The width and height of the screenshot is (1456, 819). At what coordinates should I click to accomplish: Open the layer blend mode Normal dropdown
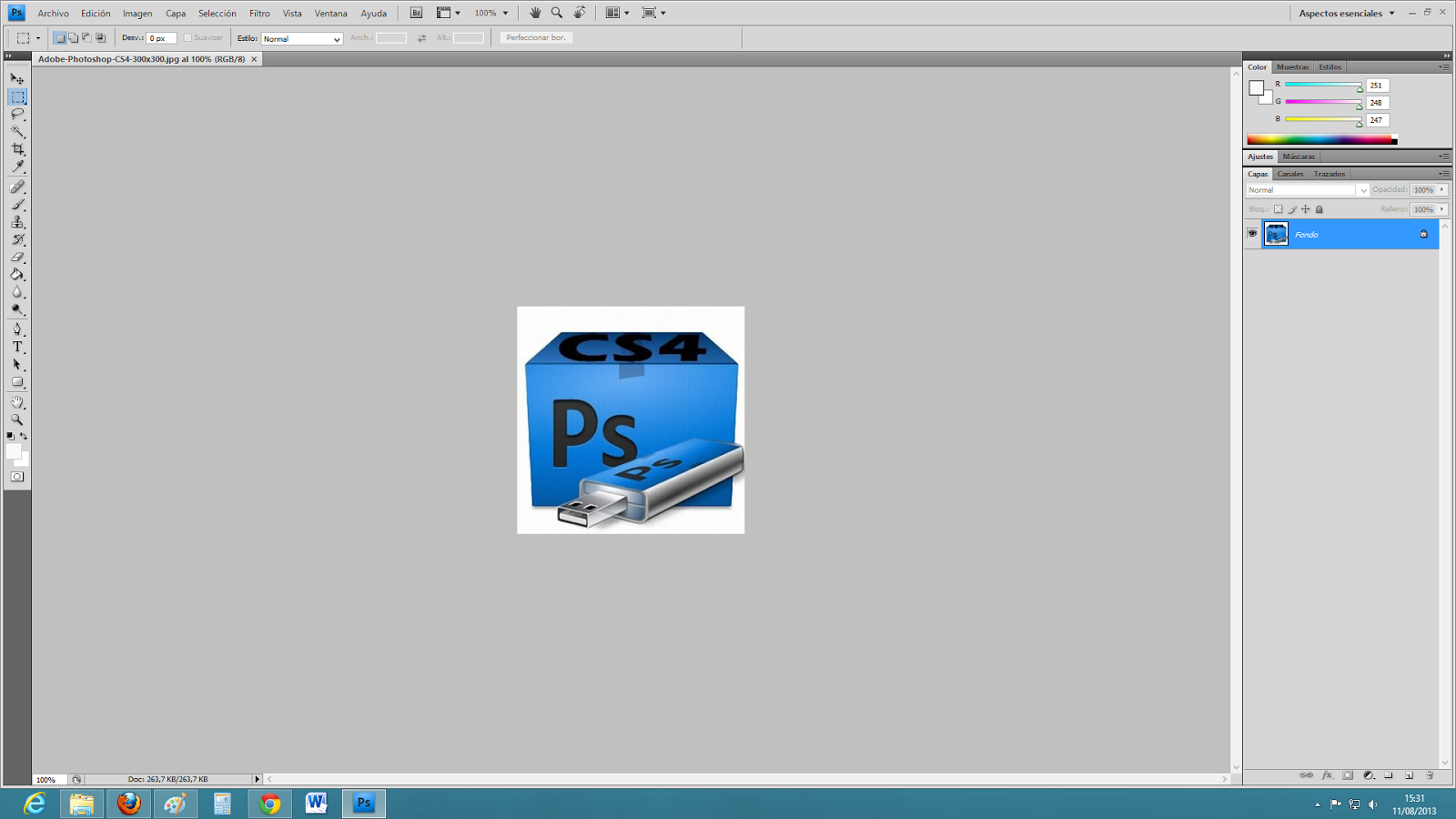(x=1308, y=190)
